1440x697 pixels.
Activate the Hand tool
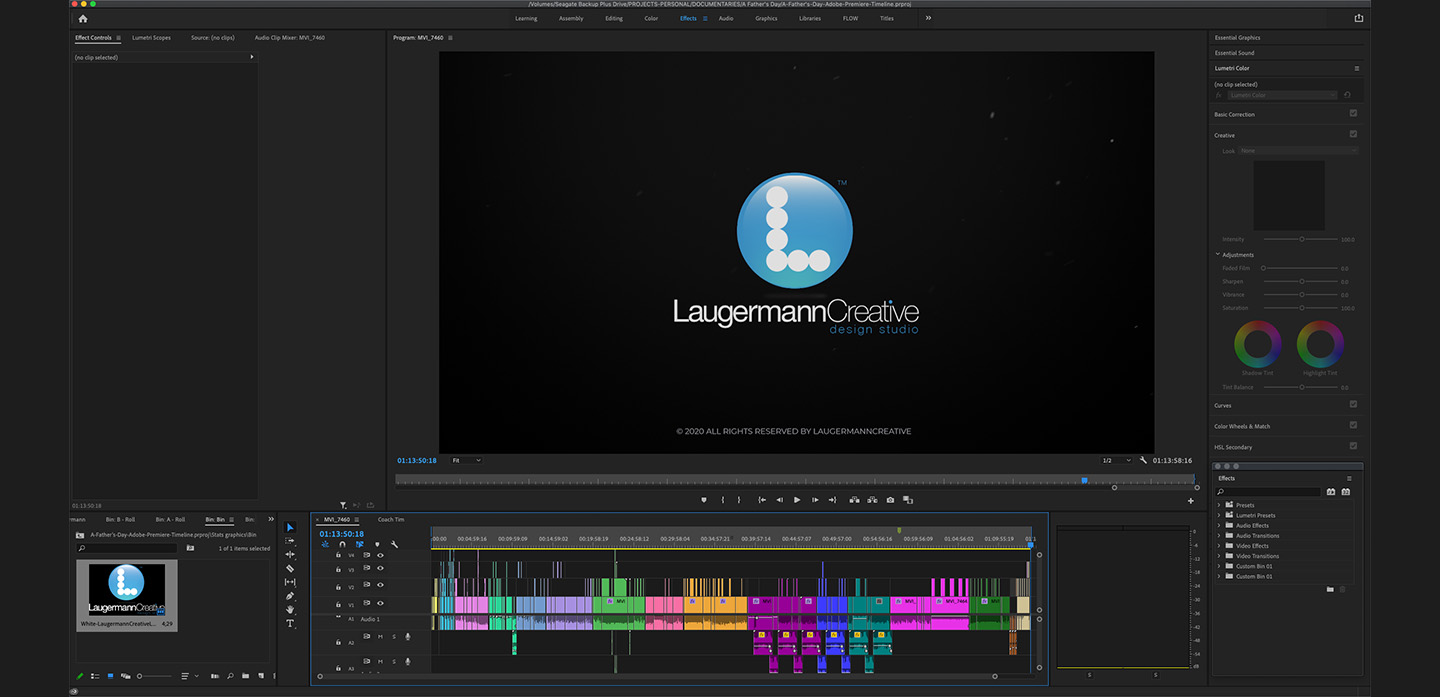click(290, 609)
